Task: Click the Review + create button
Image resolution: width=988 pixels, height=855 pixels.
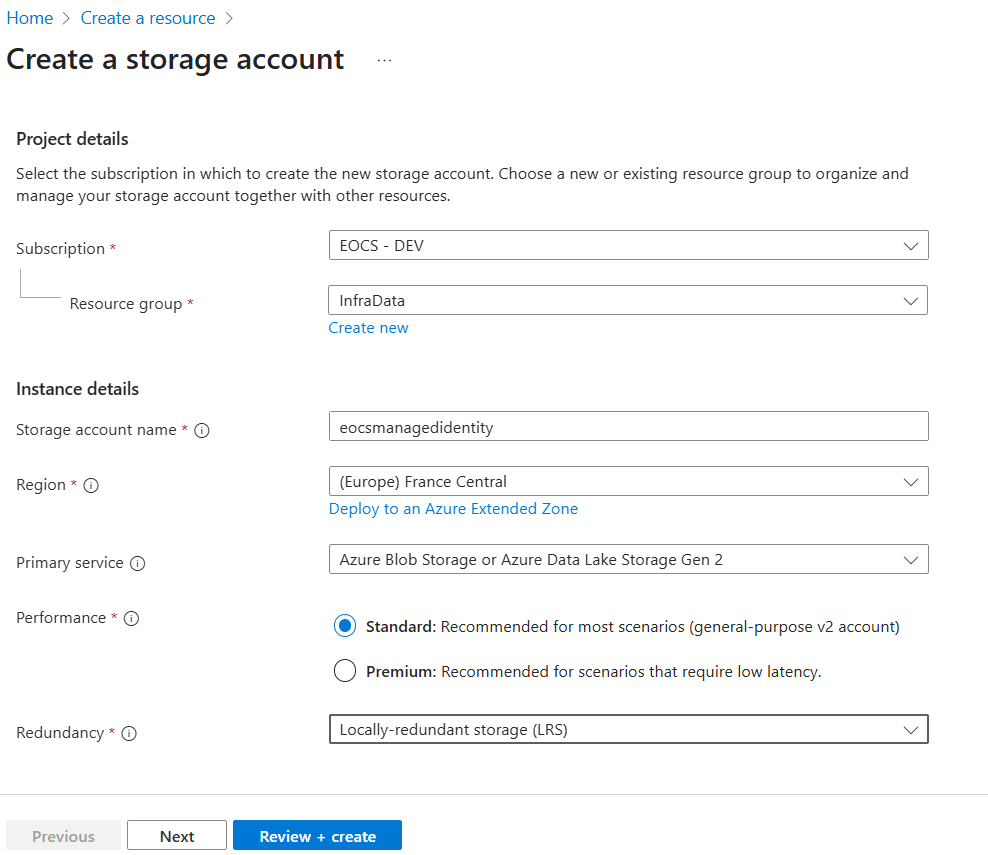Action: 317,835
